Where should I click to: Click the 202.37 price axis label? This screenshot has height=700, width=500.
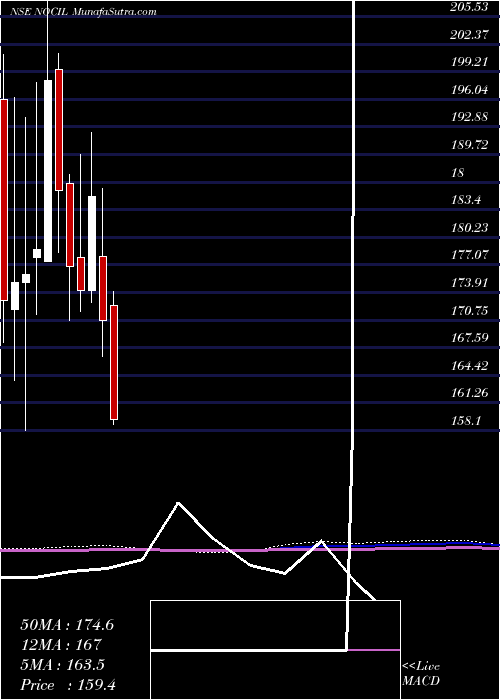click(x=468, y=34)
